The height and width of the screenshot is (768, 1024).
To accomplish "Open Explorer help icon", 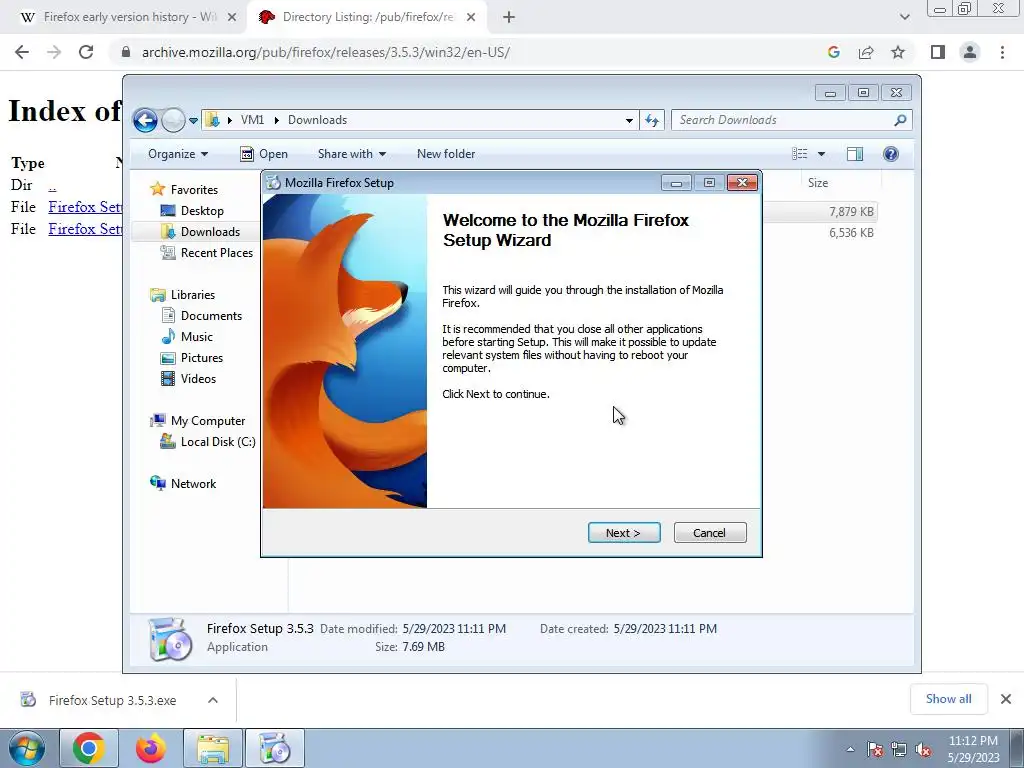I will pyautogui.click(x=891, y=154).
